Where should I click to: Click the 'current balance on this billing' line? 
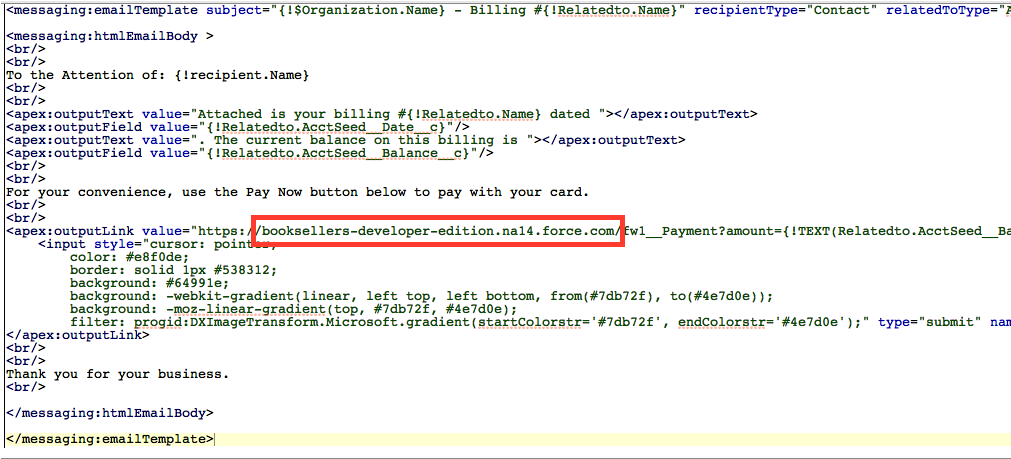(x=346, y=140)
